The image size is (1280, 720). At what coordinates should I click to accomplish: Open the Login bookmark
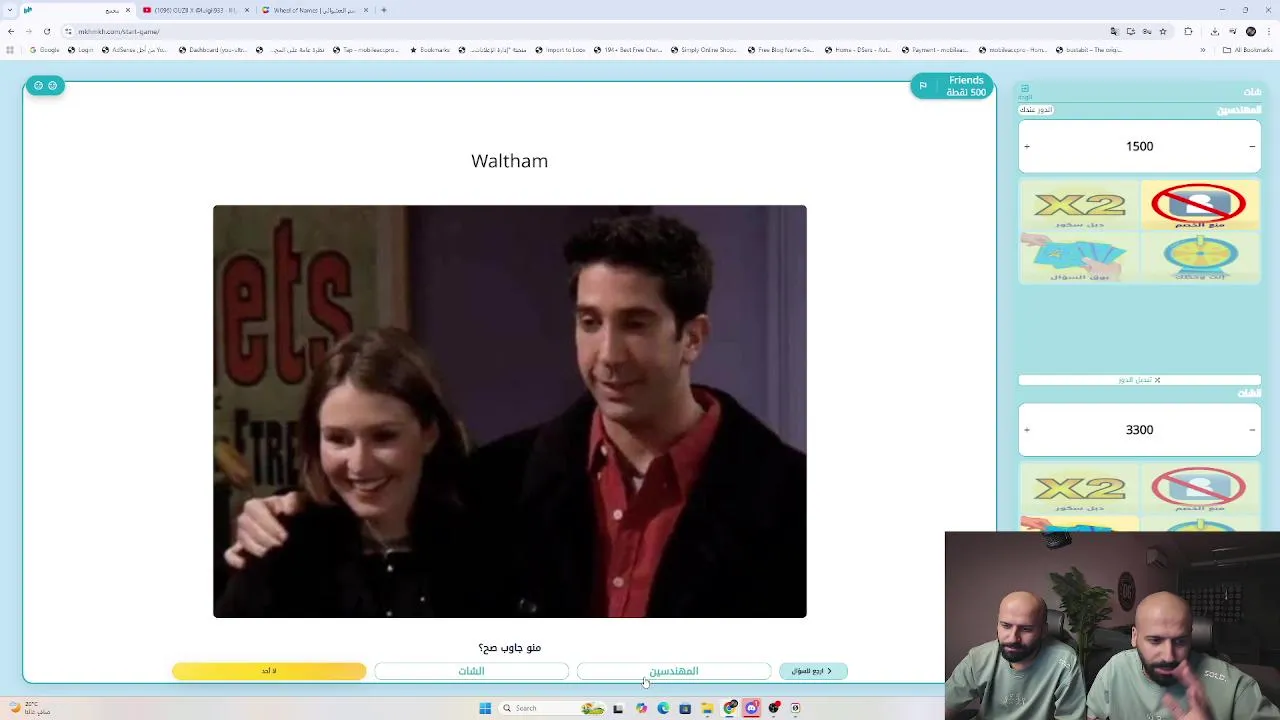(82, 50)
